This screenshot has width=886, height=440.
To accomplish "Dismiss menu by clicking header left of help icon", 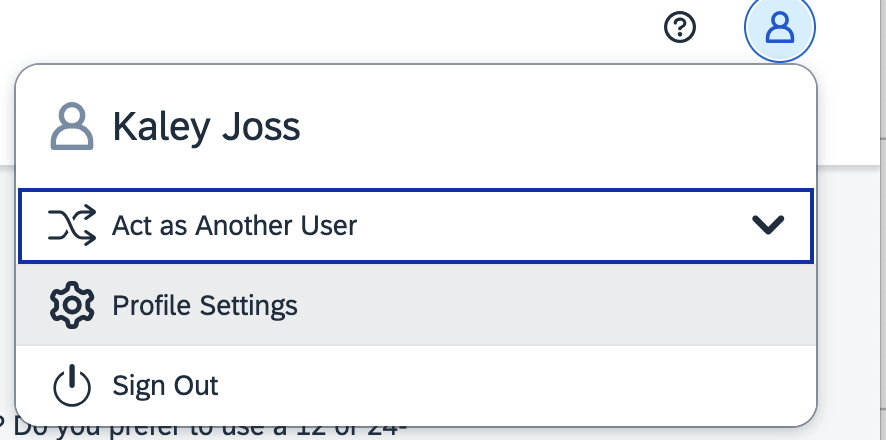I will tap(396, 28).
